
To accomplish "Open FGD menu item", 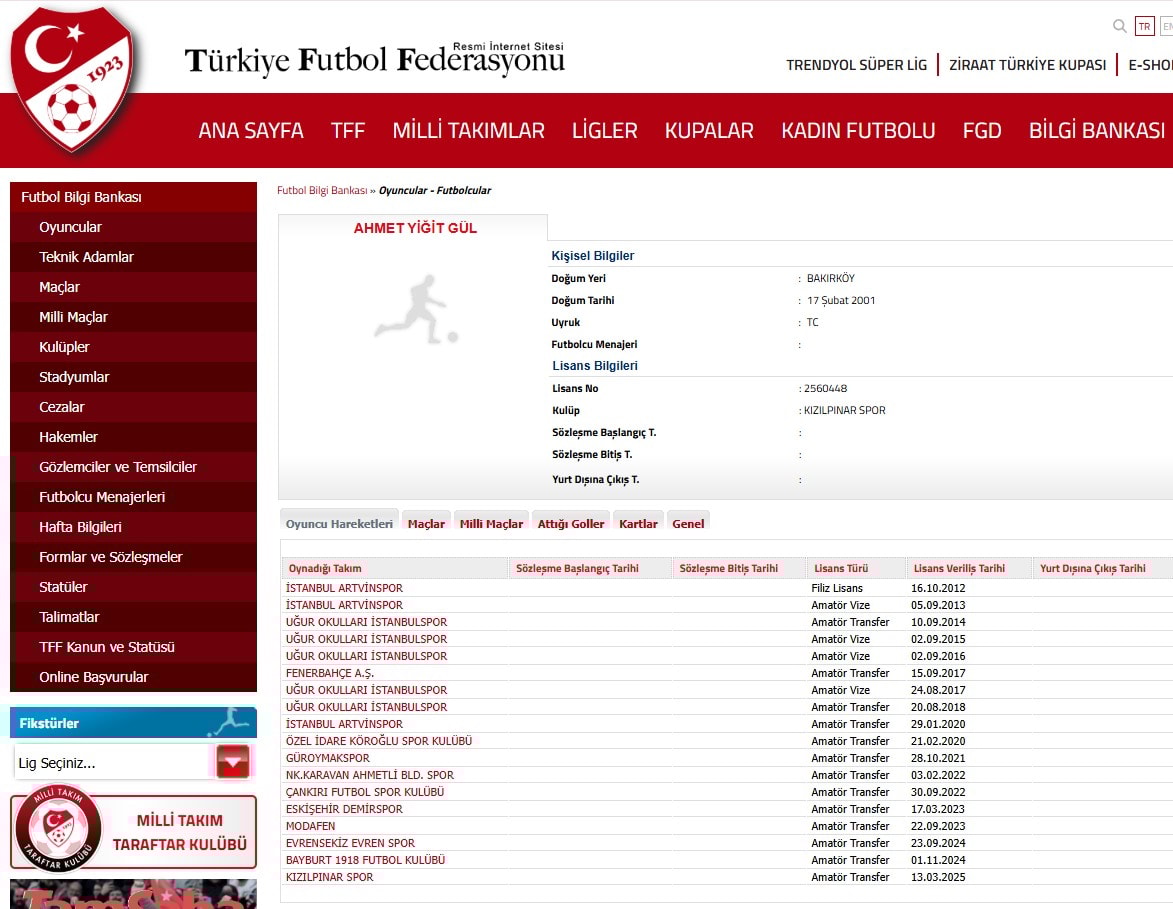I will (x=981, y=131).
